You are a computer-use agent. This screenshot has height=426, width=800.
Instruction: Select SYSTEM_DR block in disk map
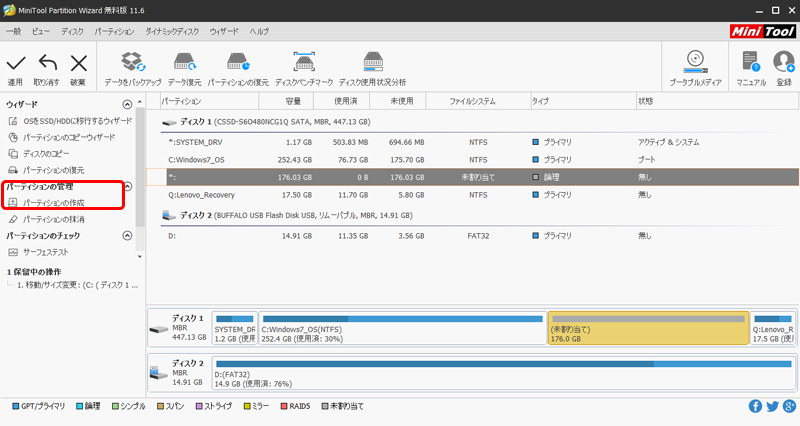pos(235,329)
